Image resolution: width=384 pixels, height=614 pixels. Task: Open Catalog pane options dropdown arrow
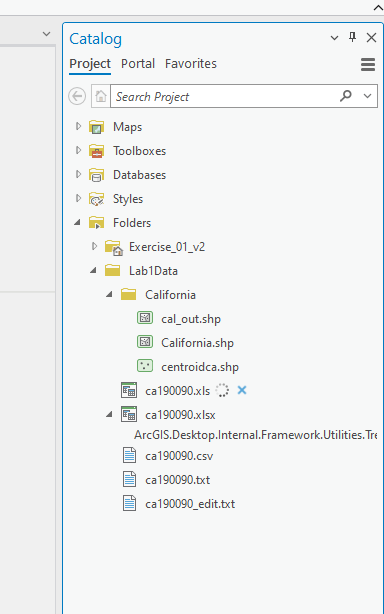[334, 38]
